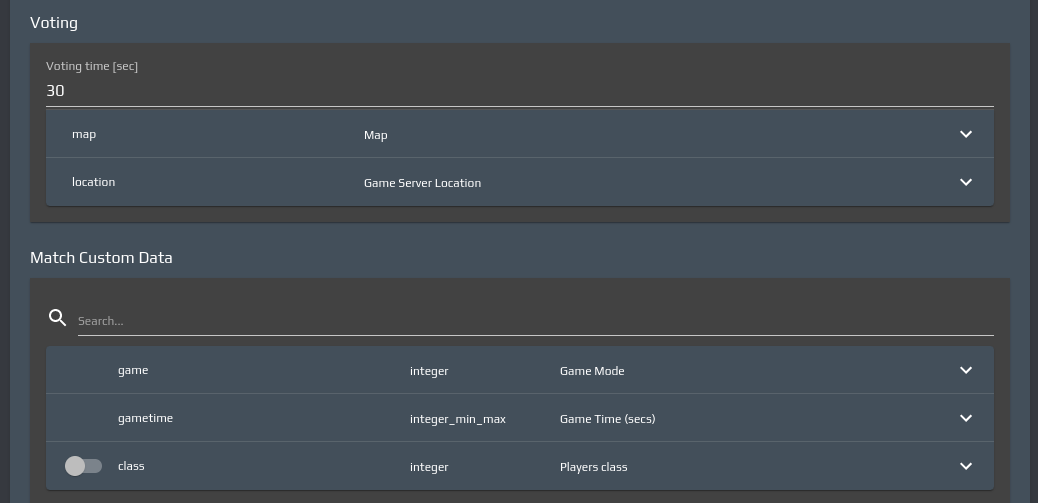The height and width of the screenshot is (503, 1038).
Task: Select the location row name
Action: tap(93, 182)
